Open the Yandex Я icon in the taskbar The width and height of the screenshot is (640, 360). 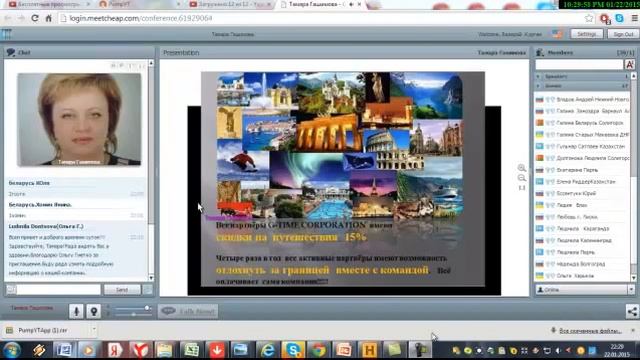(115, 350)
